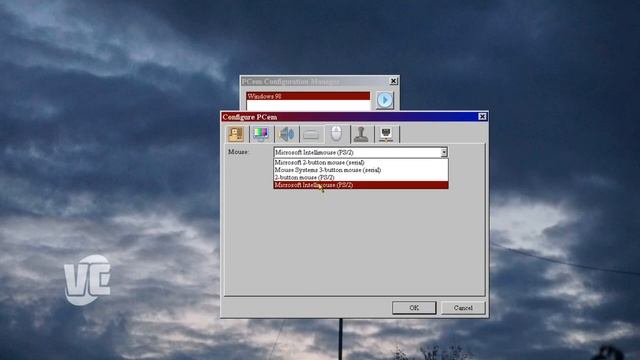Choose highlighted Microsoft Intellimouse (PS/2) option

pos(361,185)
